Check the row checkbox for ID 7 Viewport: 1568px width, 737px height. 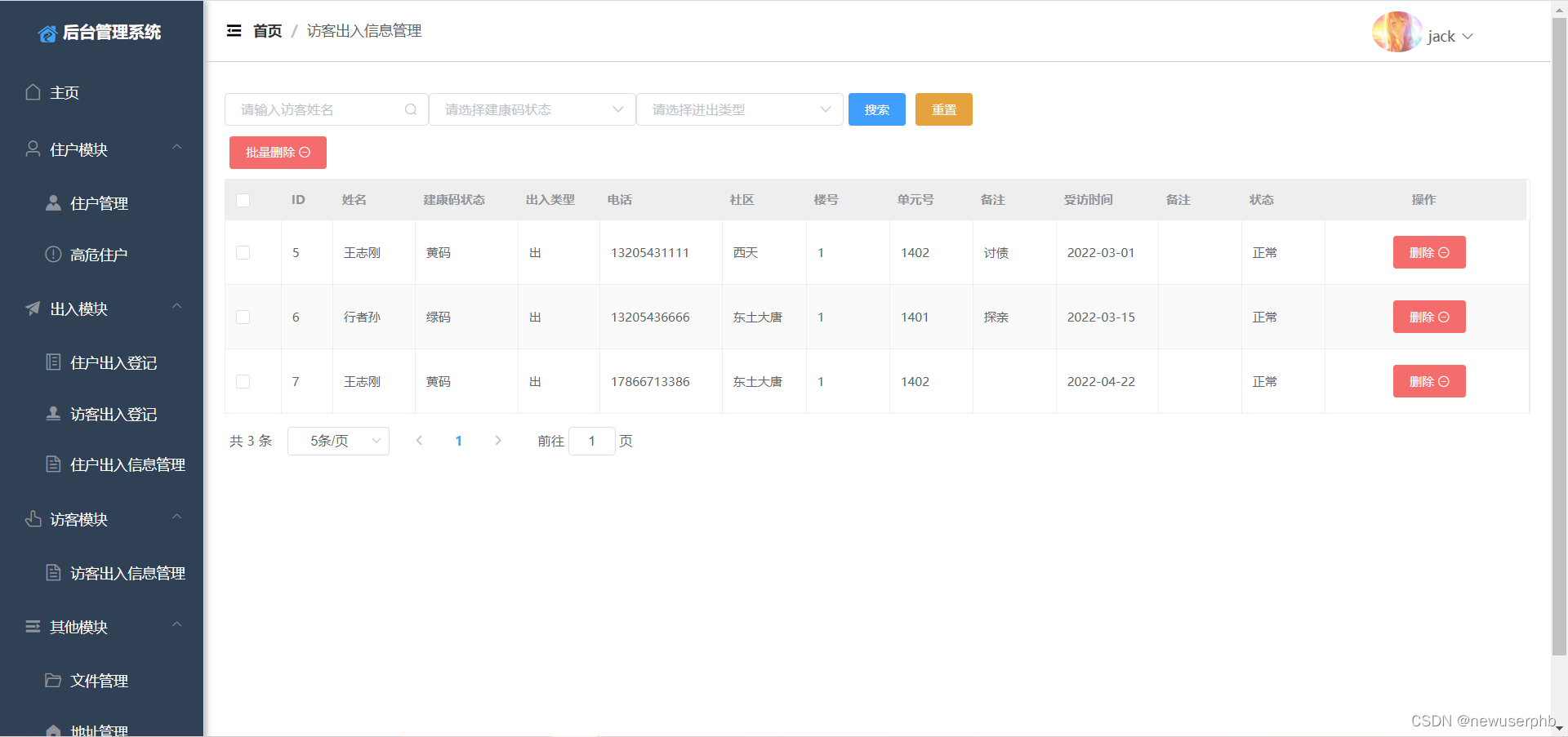[x=243, y=381]
